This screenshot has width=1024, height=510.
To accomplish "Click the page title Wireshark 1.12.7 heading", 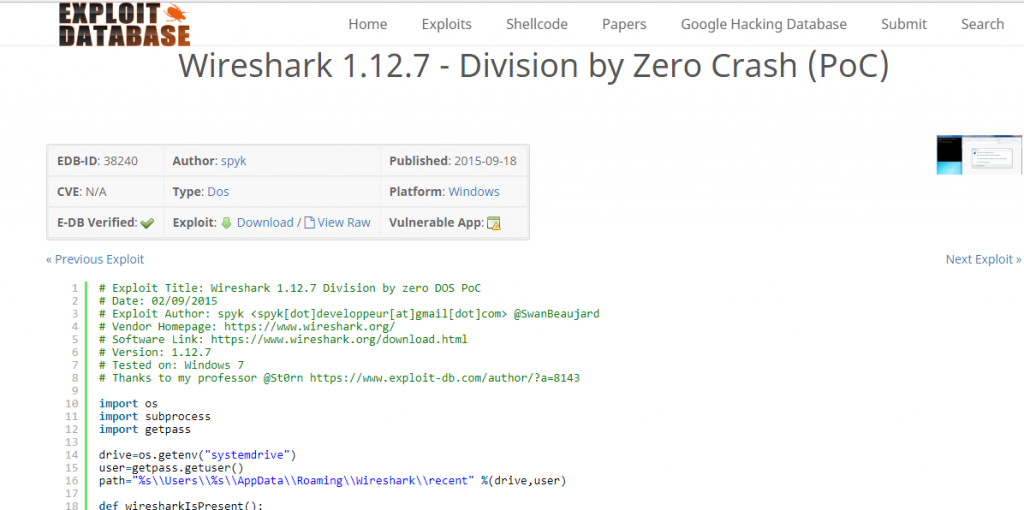I will [534, 65].
